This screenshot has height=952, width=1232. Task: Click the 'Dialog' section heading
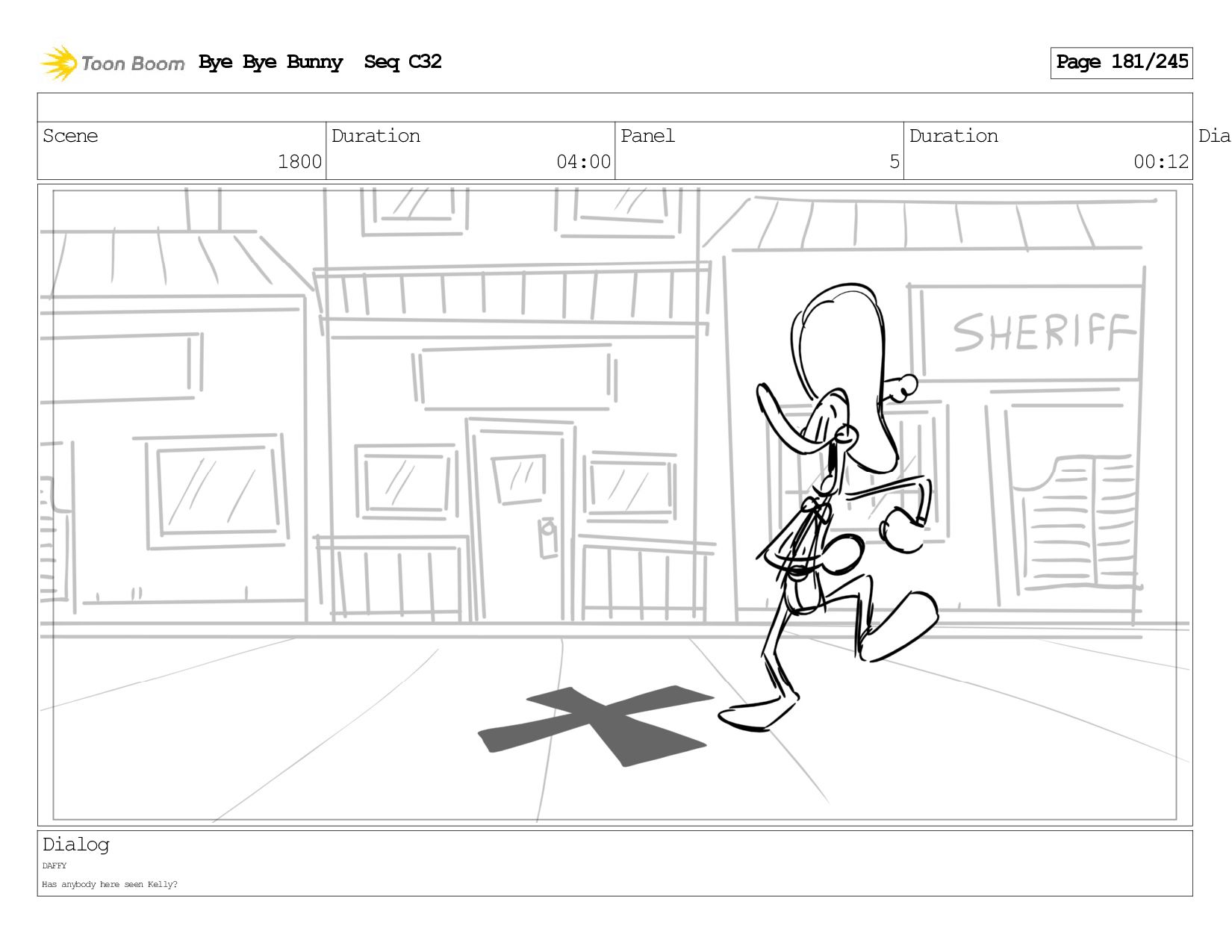tap(75, 845)
